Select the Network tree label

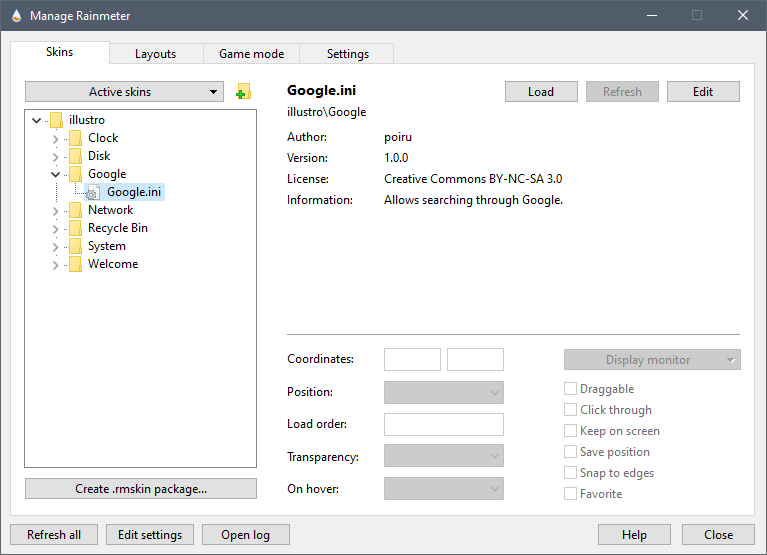tap(111, 210)
